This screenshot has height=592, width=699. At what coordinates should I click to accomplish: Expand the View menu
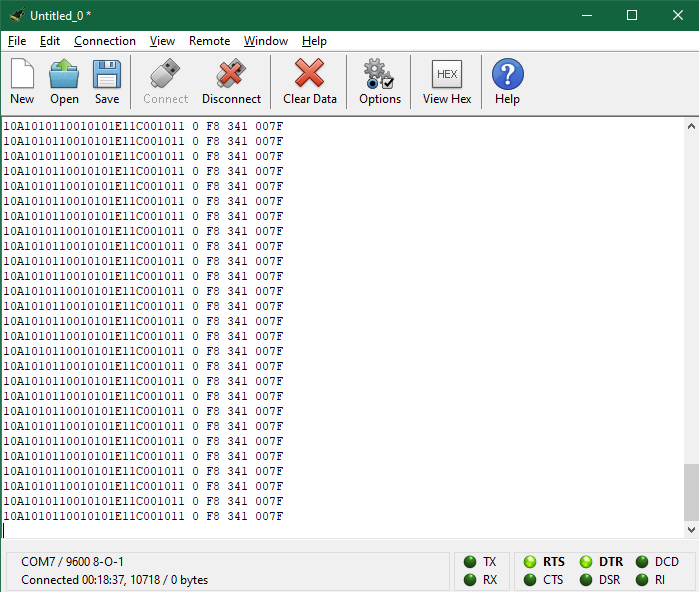(x=162, y=41)
